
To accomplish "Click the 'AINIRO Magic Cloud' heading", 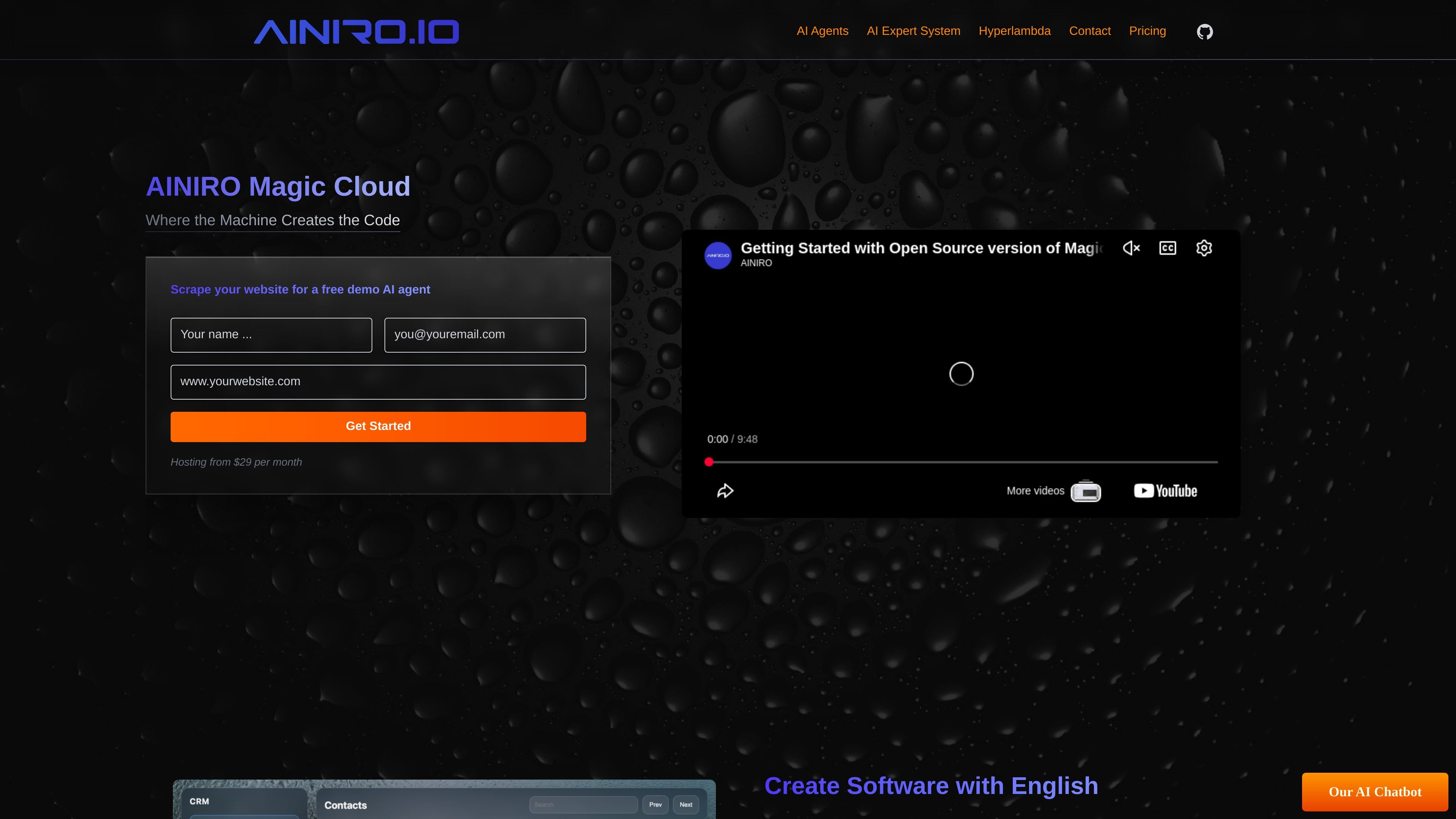I will tap(278, 187).
